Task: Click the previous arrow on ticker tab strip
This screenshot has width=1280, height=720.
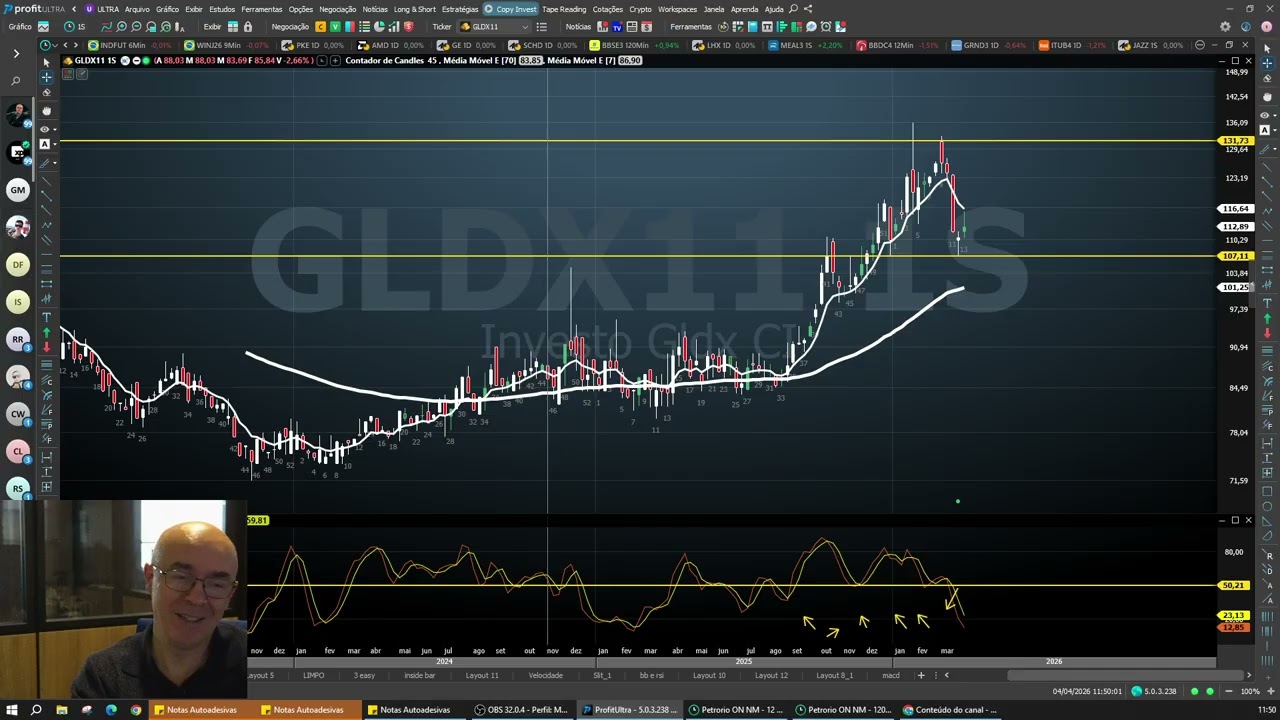Action: point(66,45)
